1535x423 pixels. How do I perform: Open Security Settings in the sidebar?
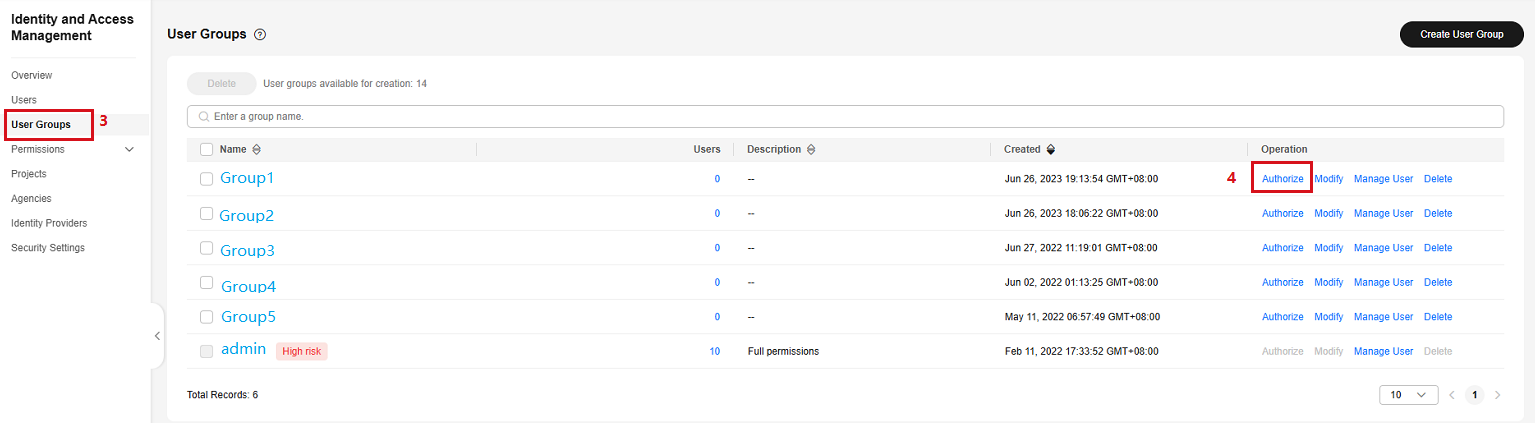pyautogui.click(x=48, y=248)
